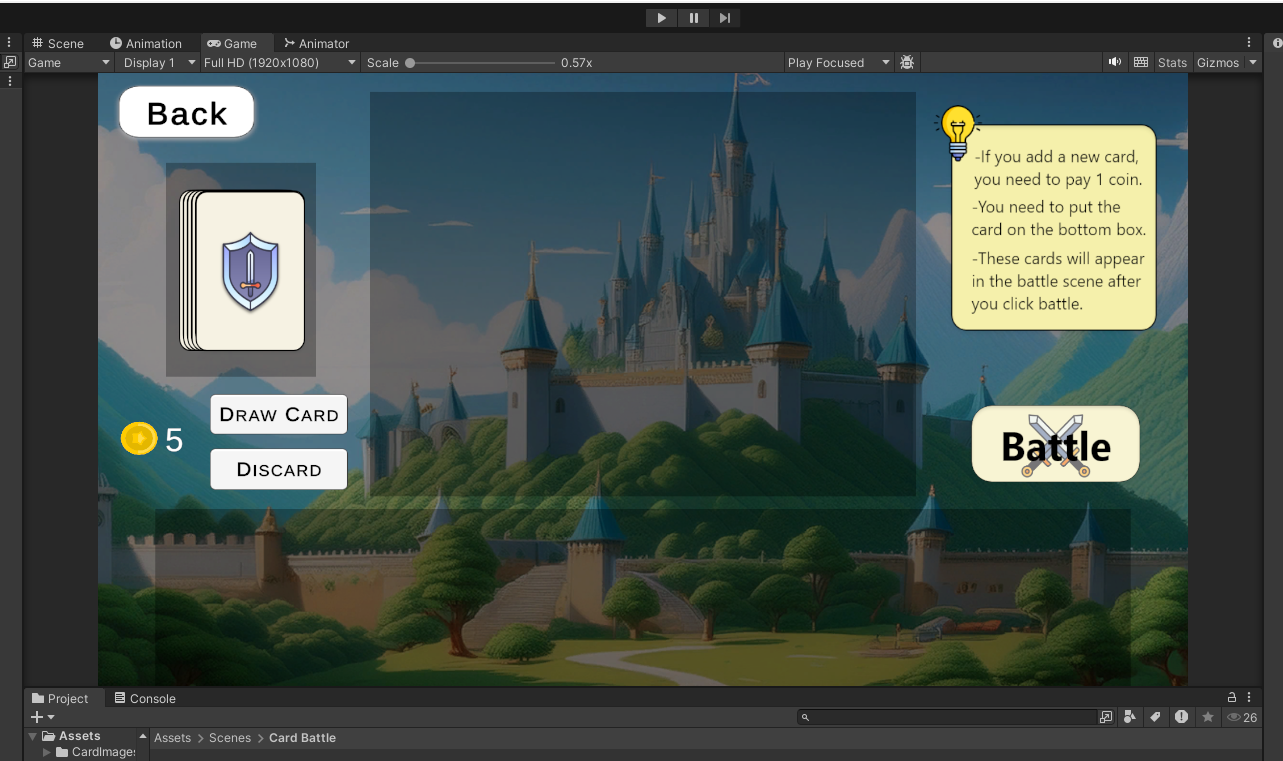Click the Discard button
The width and height of the screenshot is (1283, 761).
click(x=279, y=469)
